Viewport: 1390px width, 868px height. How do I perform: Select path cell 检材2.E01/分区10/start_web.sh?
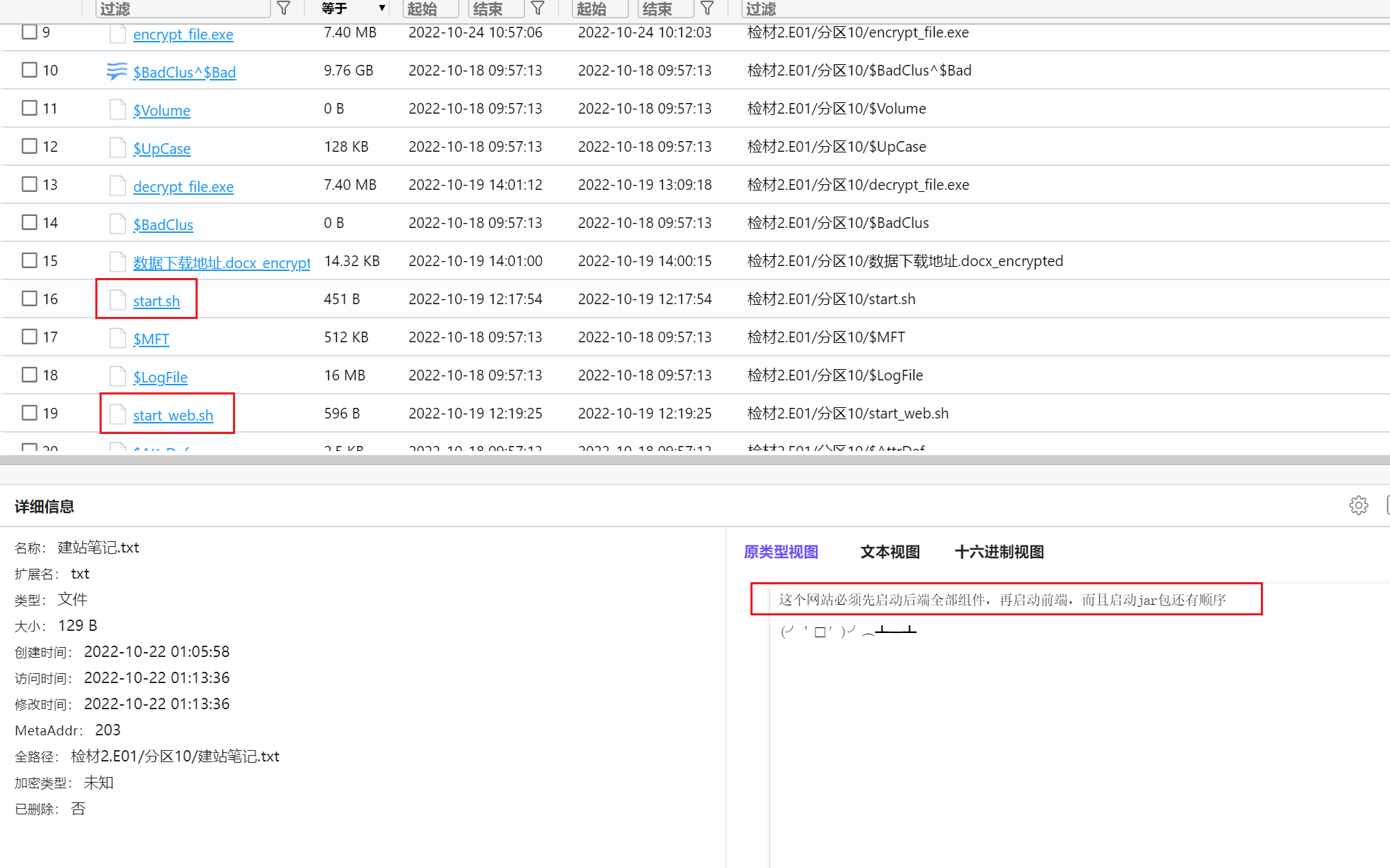[x=848, y=413]
